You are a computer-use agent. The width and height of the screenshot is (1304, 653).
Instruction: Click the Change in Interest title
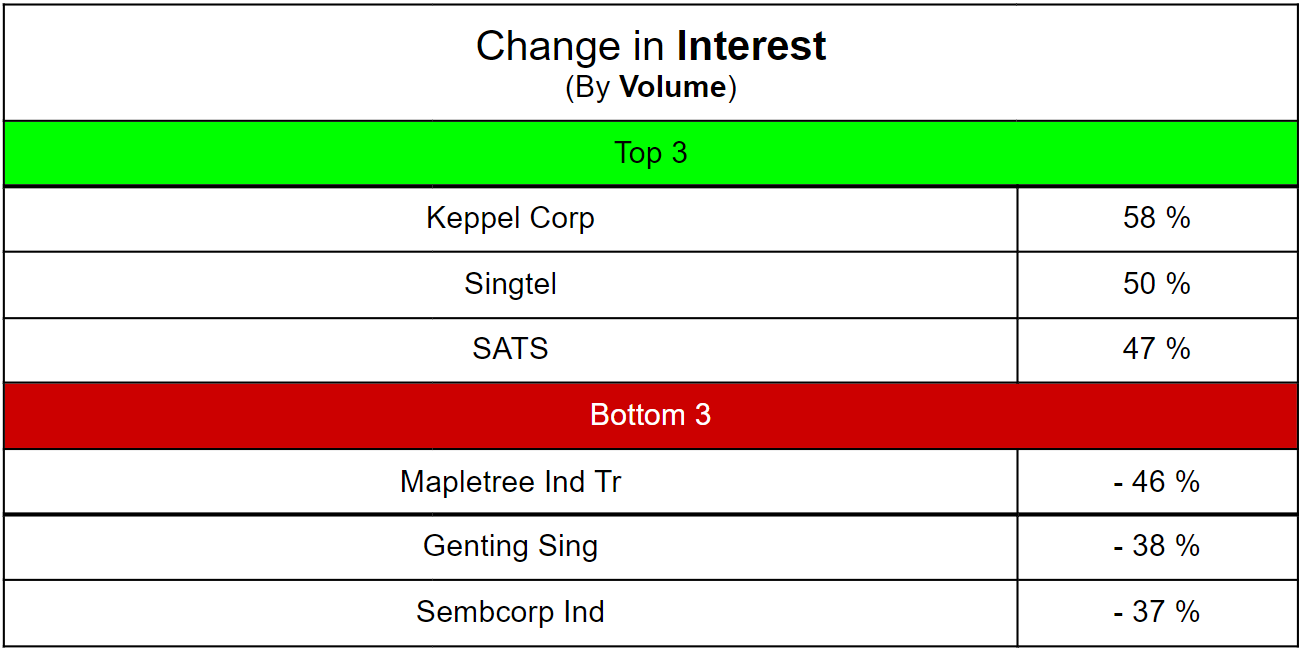point(651,46)
